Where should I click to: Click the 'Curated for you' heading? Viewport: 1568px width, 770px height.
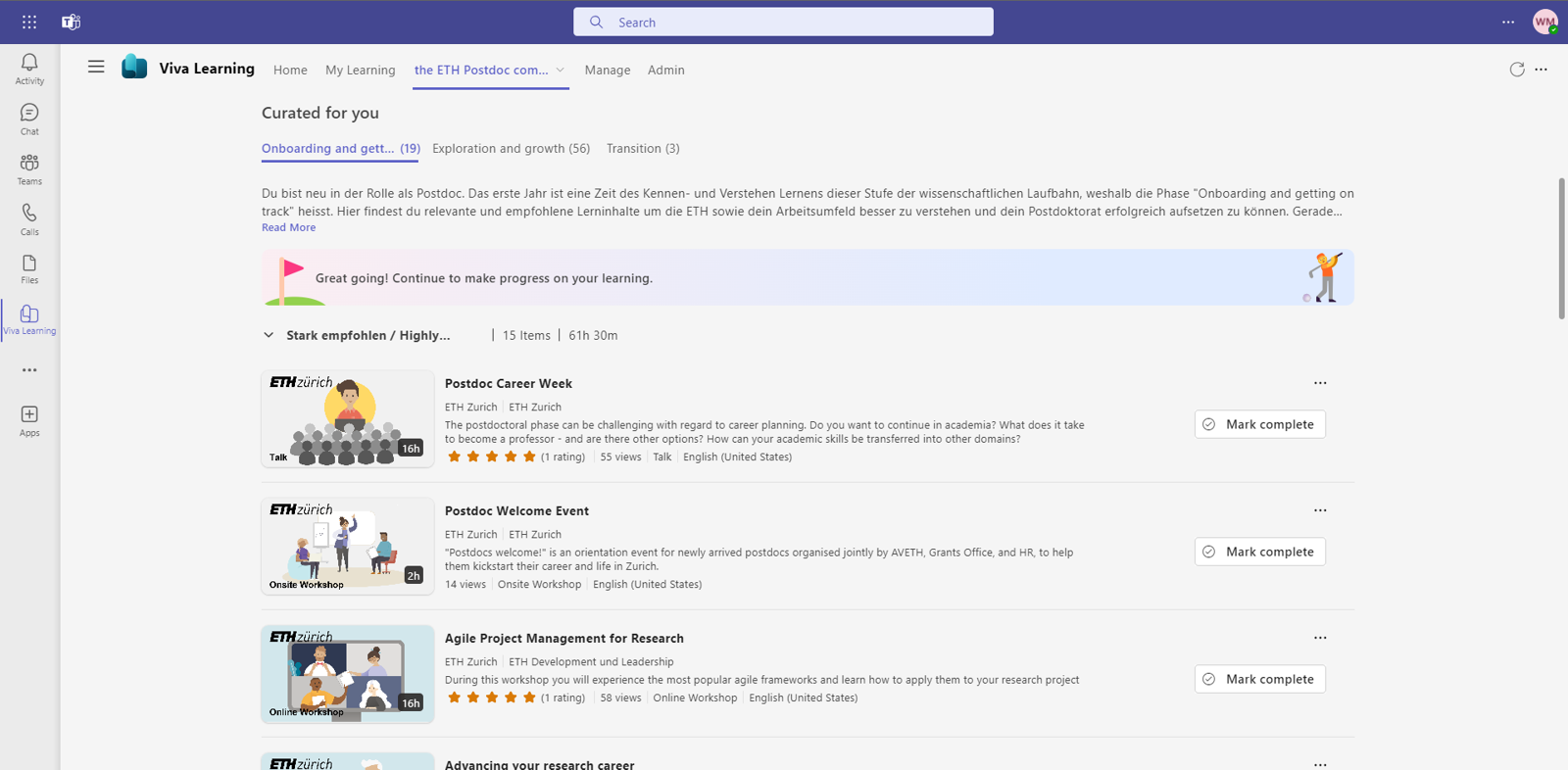320,113
